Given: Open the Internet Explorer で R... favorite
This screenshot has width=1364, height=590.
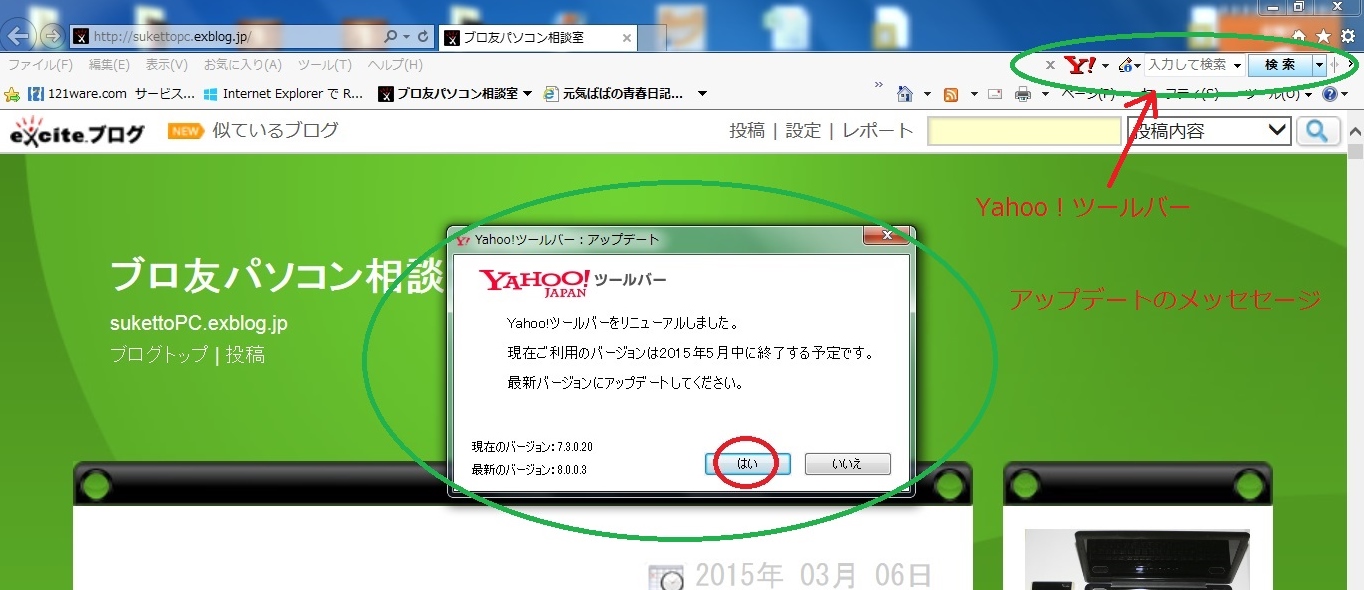Looking at the screenshot, I should tap(283, 94).
